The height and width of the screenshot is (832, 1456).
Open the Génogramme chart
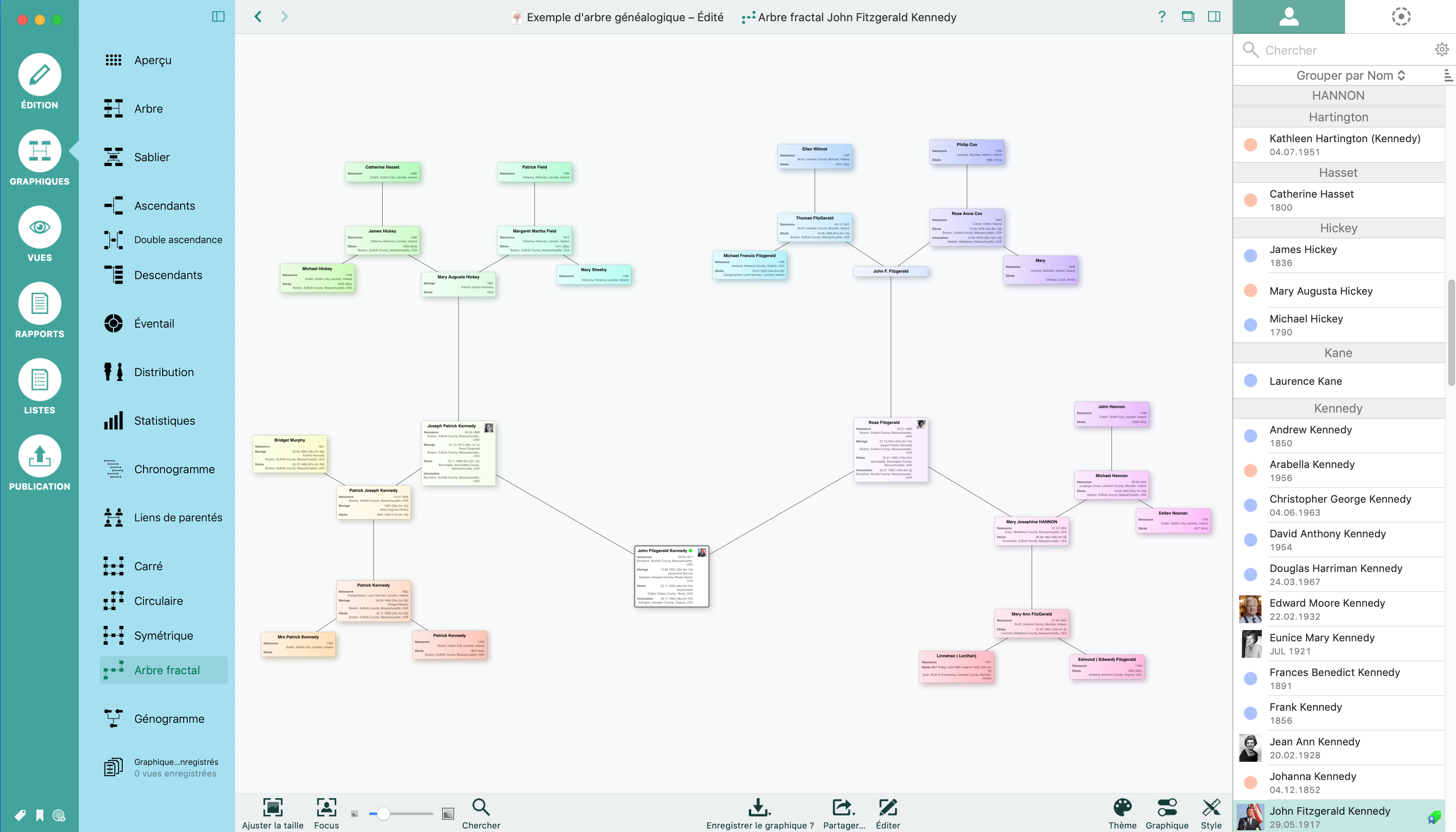click(163, 719)
